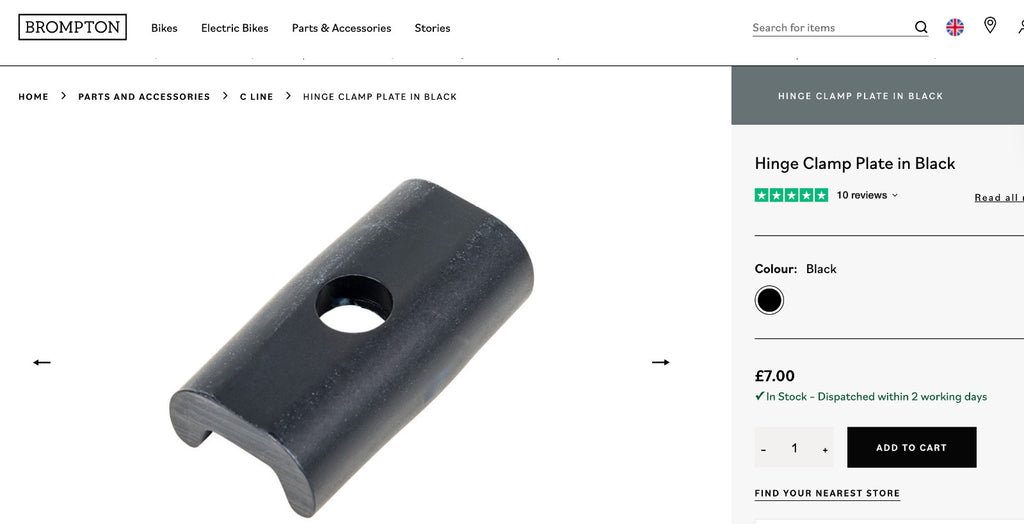The image size is (1024, 524).
Task: Open the Stories menu item
Action: click(432, 28)
